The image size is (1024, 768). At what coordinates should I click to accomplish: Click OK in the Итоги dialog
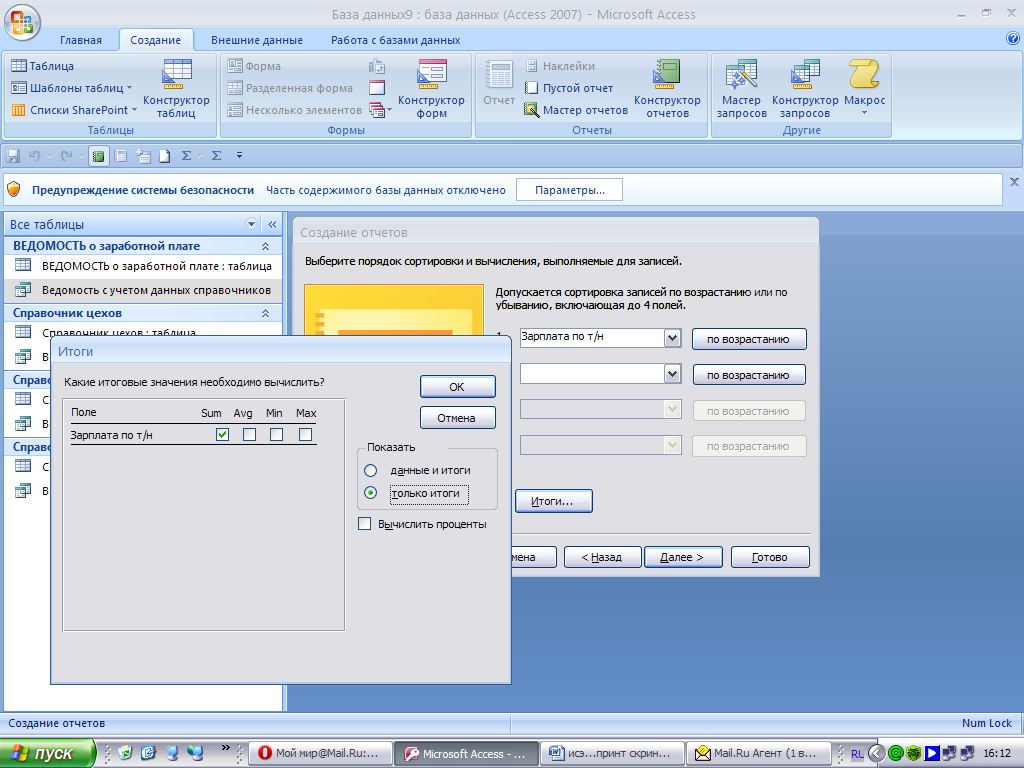pyautogui.click(x=457, y=387)
